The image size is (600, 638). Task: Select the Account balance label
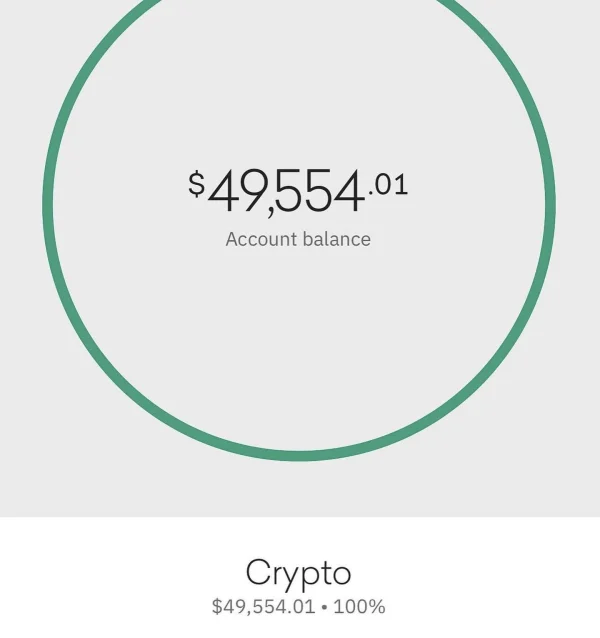pos(298,239)
